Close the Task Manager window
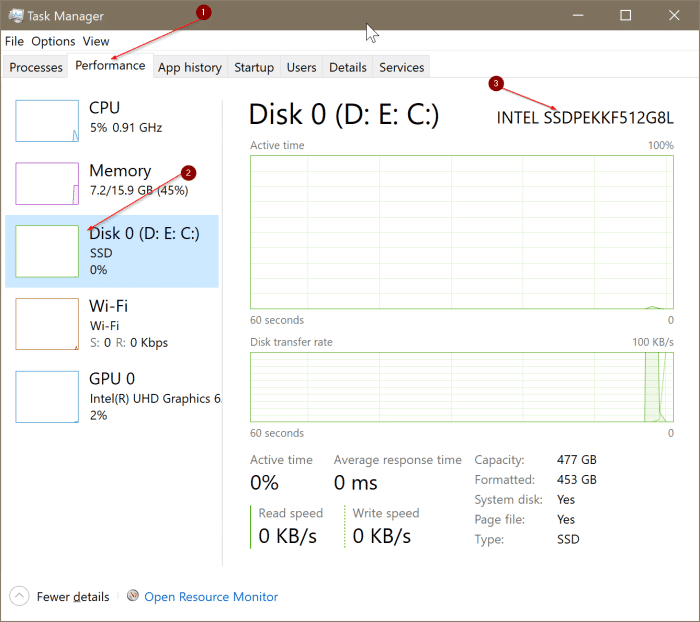The width and height of the screenshot is (700, 622). click(674, 15)
